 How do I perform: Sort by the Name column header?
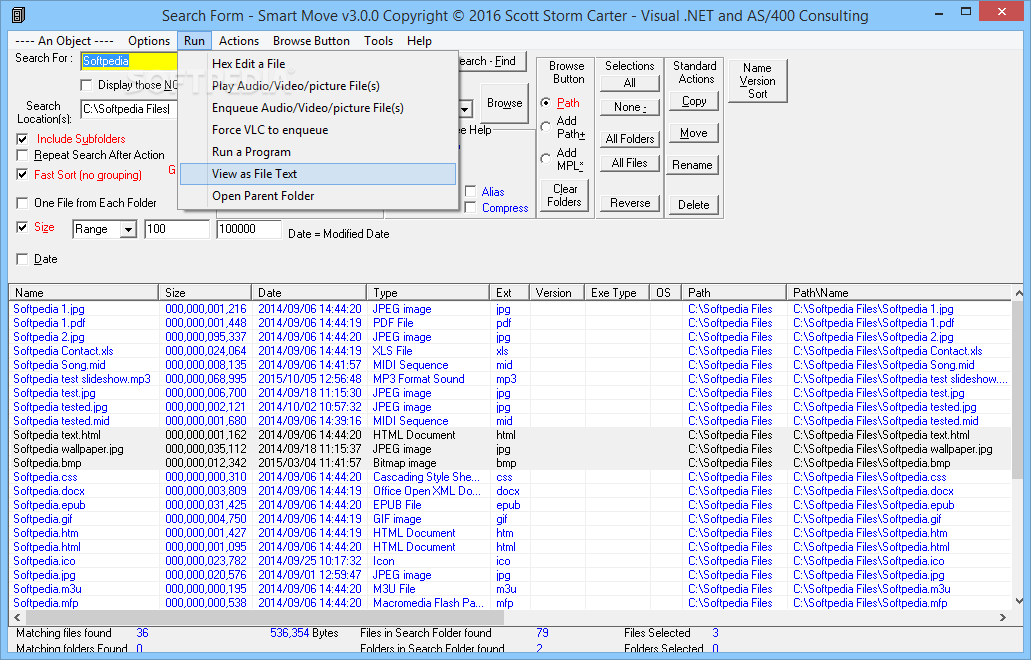[x=84, y=293]
